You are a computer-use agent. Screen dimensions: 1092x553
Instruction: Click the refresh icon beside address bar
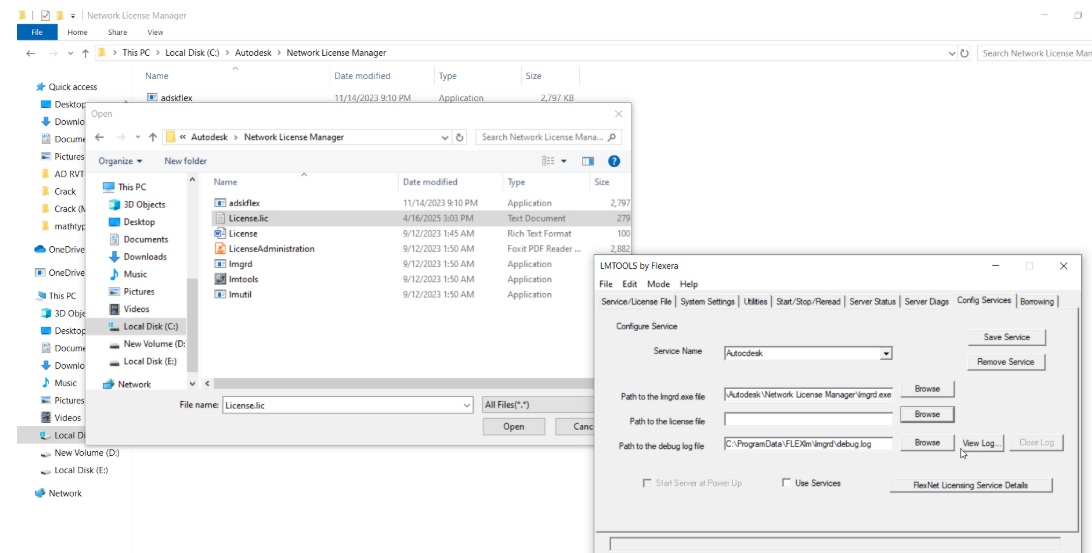(459, 137)
